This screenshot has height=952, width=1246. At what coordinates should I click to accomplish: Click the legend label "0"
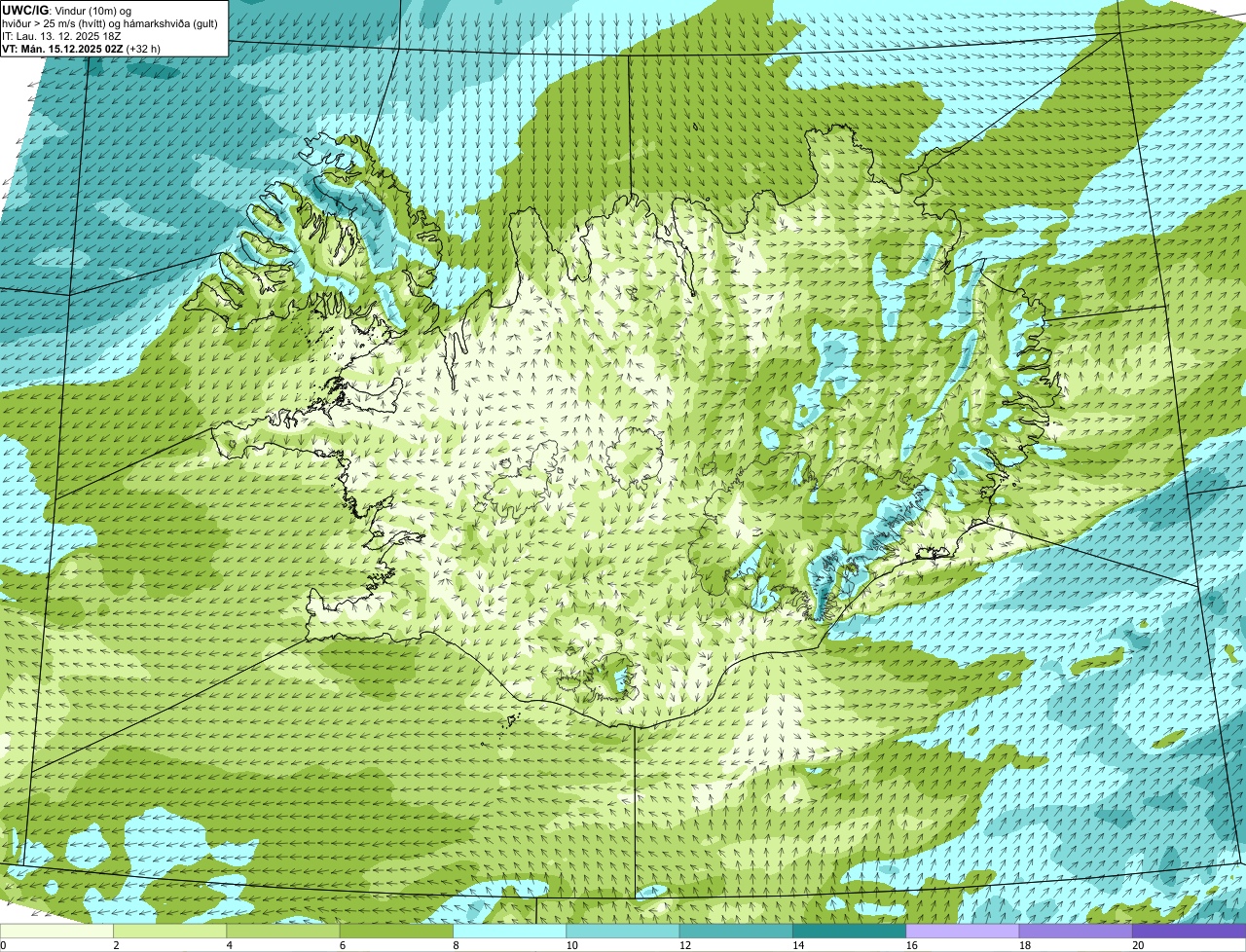[3, 945]
